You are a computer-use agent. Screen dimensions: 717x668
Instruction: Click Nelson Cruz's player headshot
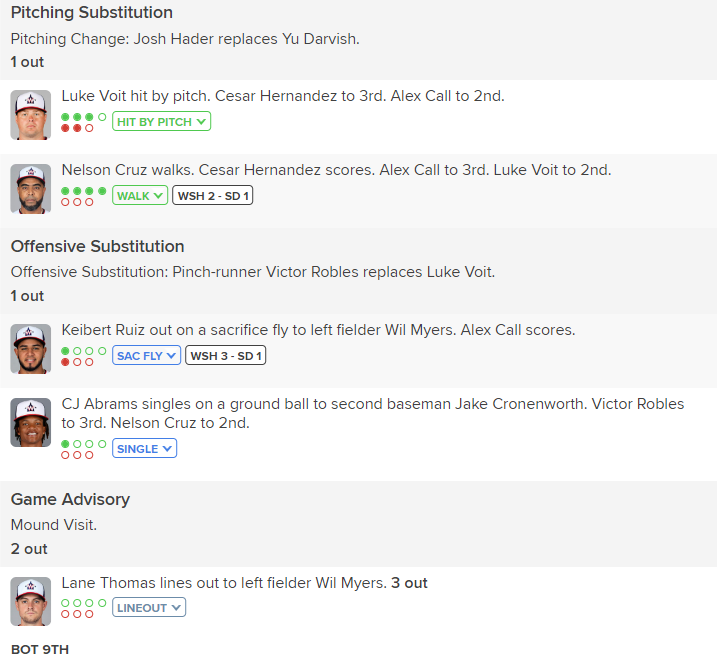click(x=31, y=188)
